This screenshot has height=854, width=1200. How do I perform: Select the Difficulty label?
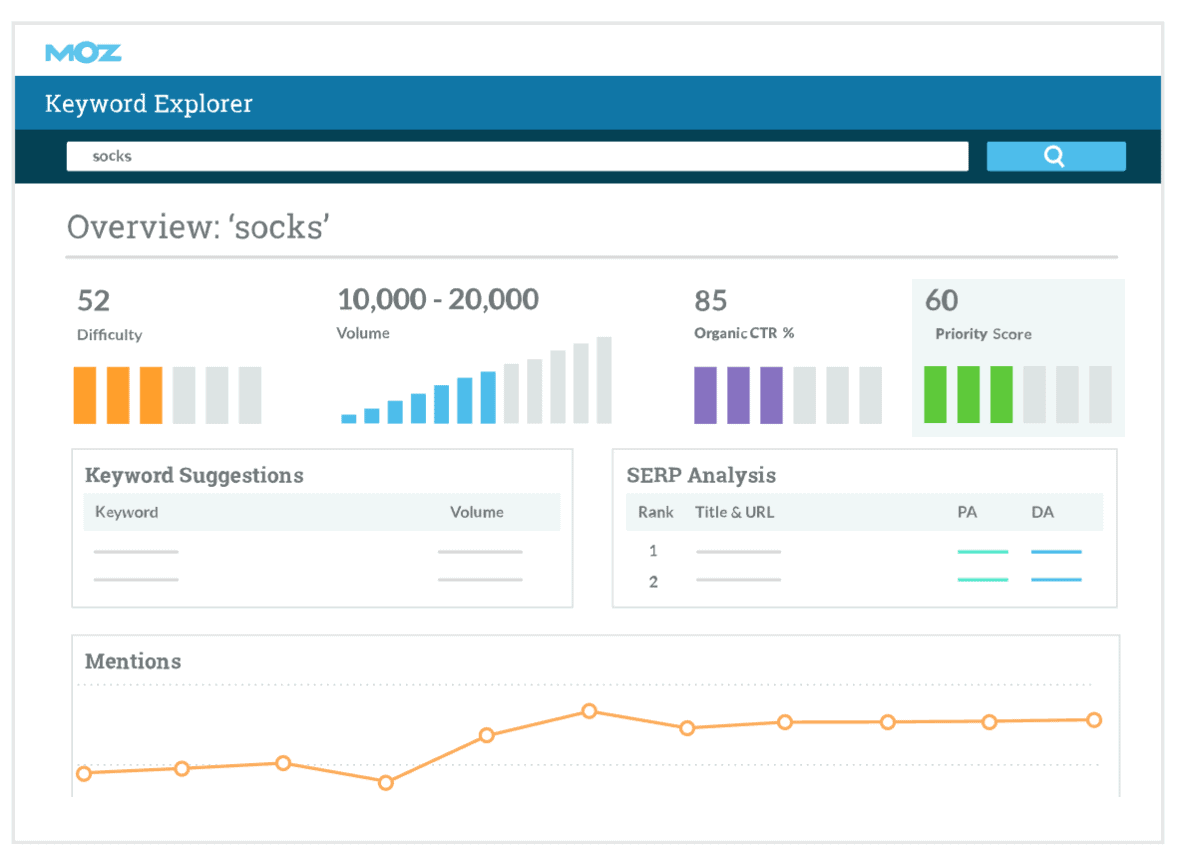click(x=109, y=335)
